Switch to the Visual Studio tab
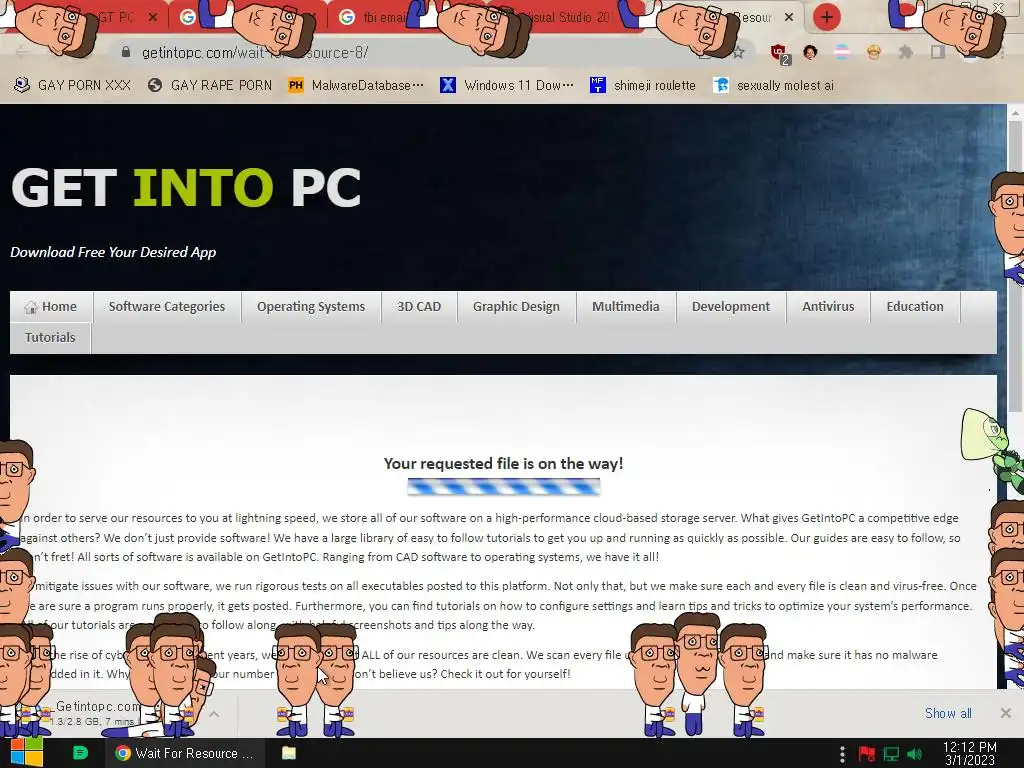This screenshot has height=768, width=1024. 567,17
